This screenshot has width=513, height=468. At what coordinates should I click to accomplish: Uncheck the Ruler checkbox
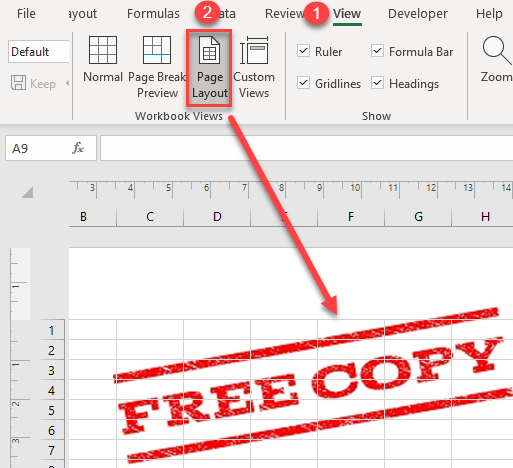pyautogui.click(x=303, y=51)
